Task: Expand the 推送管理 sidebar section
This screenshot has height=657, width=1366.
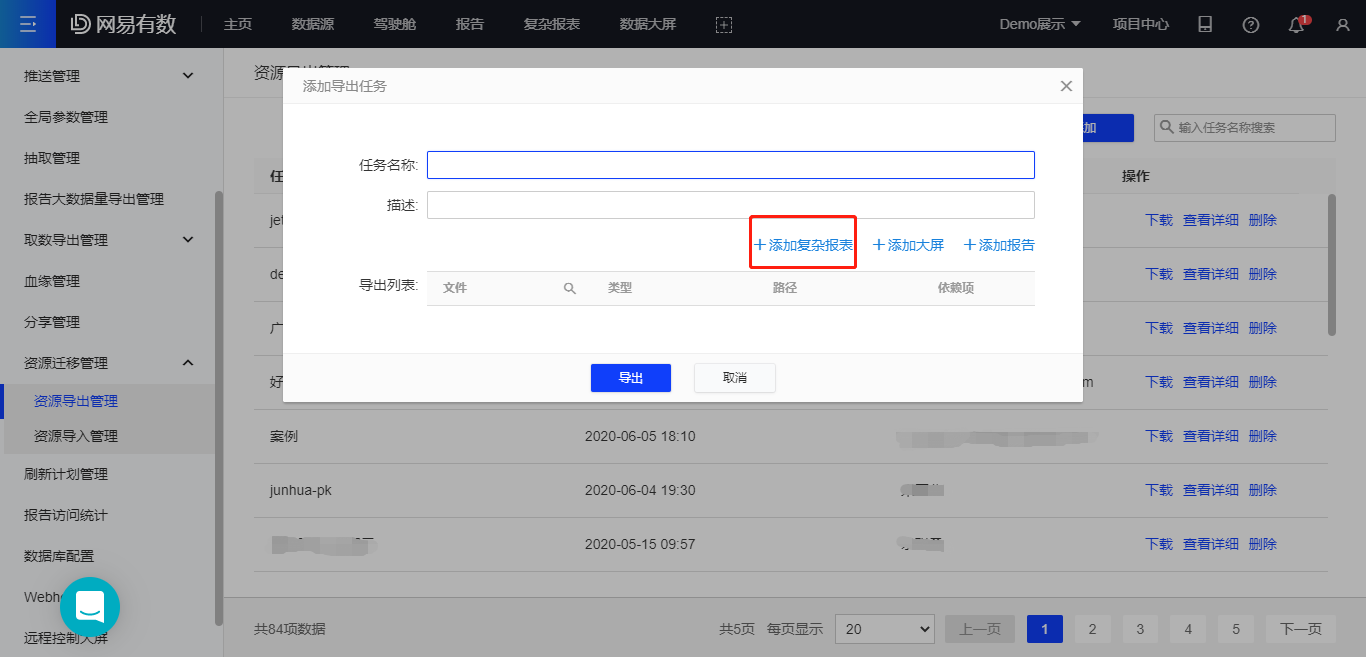Action: click(188, 76)
